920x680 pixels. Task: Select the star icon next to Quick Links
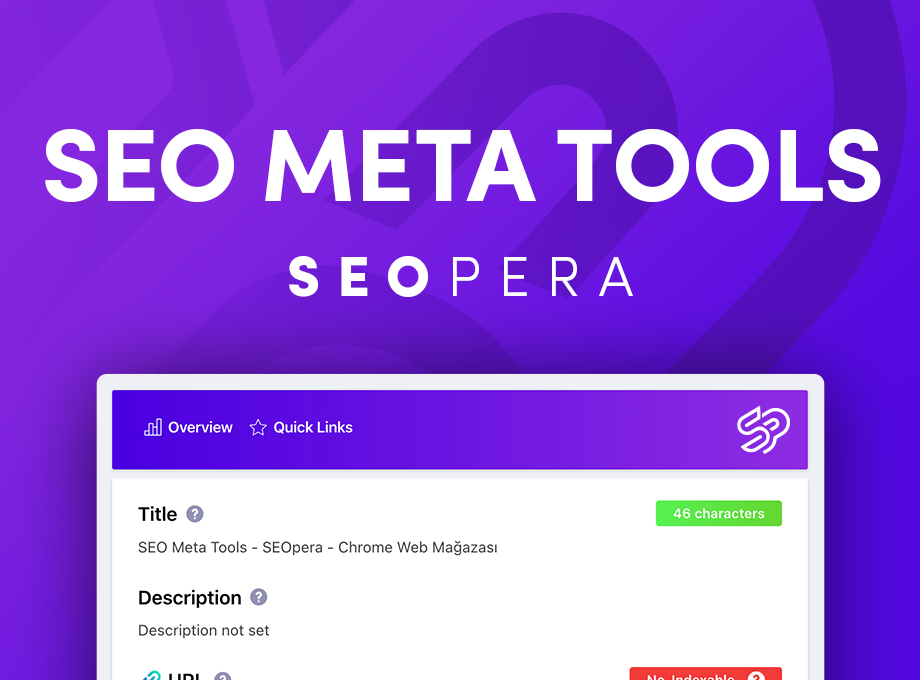pos(258,427)
